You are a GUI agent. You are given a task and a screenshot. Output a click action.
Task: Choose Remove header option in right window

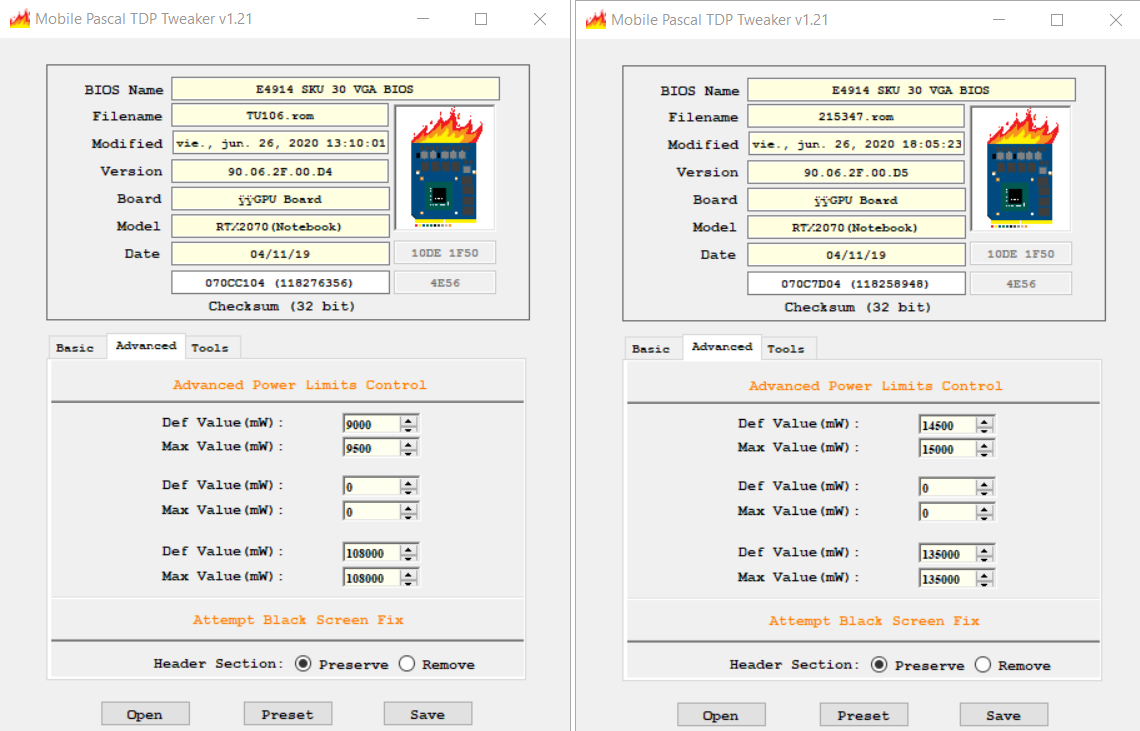coord(983,665)
